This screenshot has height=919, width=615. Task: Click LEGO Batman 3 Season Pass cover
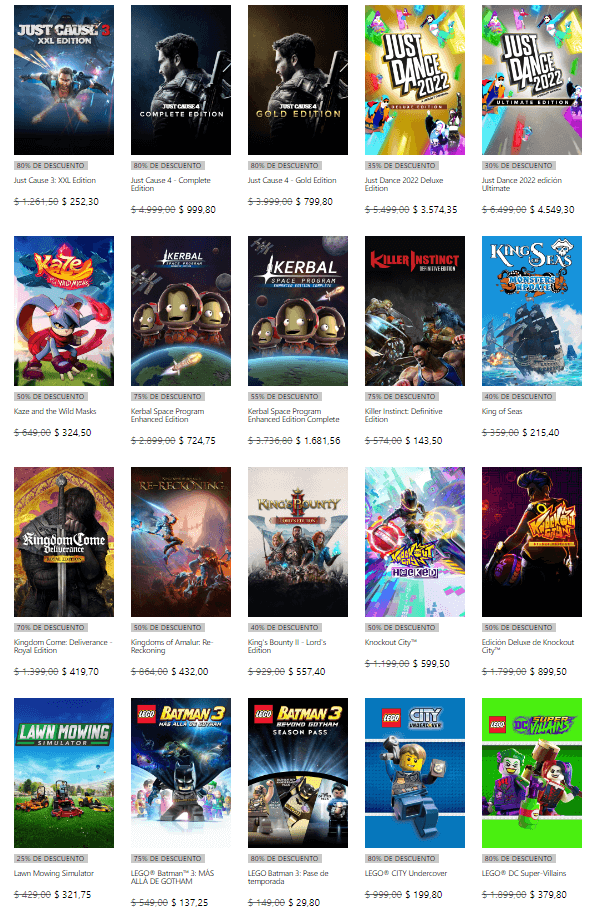coord(298,772)
